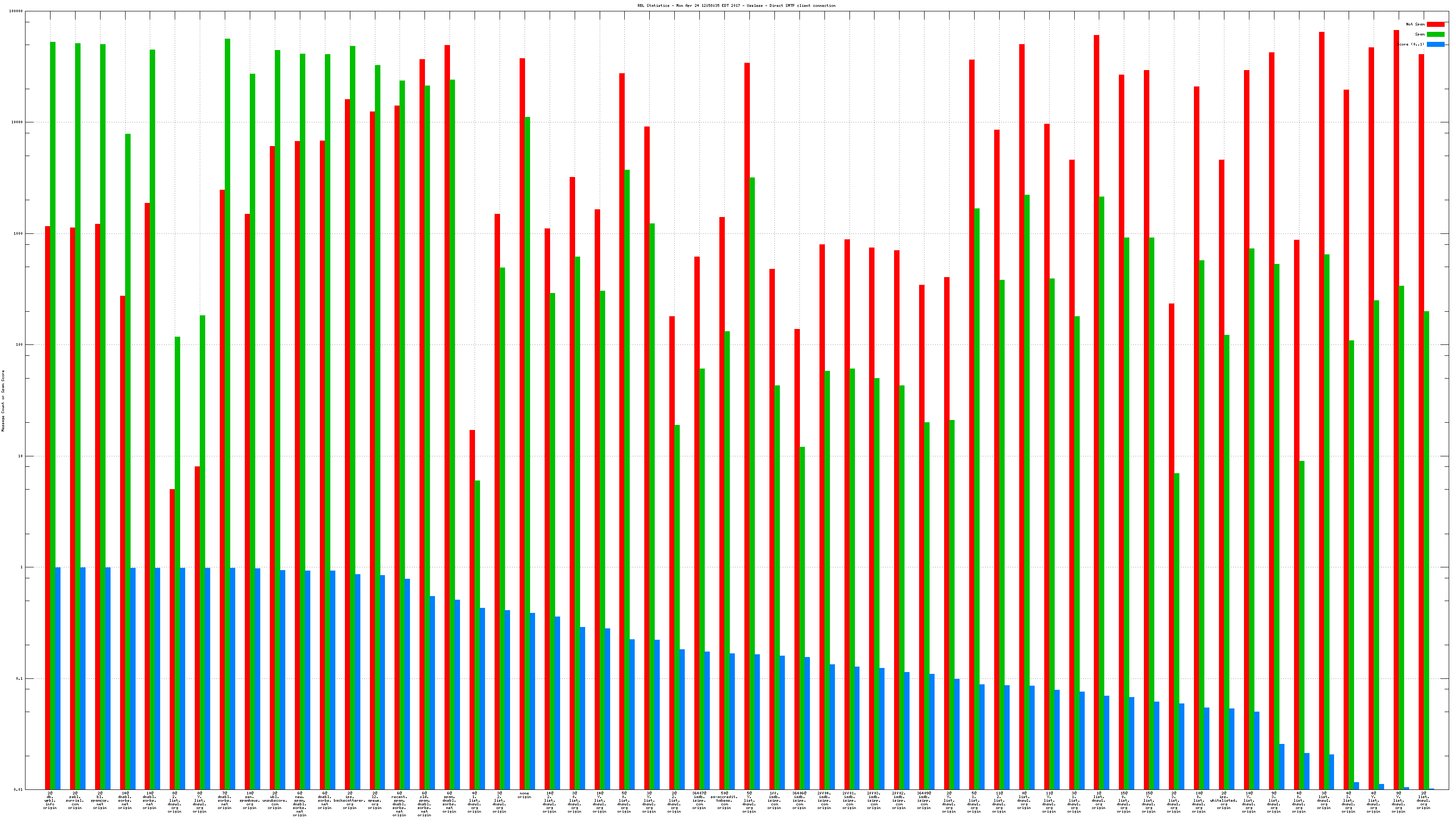Click the sa-accredit.habeas.com x-axis label

click(x=724, y=800)
